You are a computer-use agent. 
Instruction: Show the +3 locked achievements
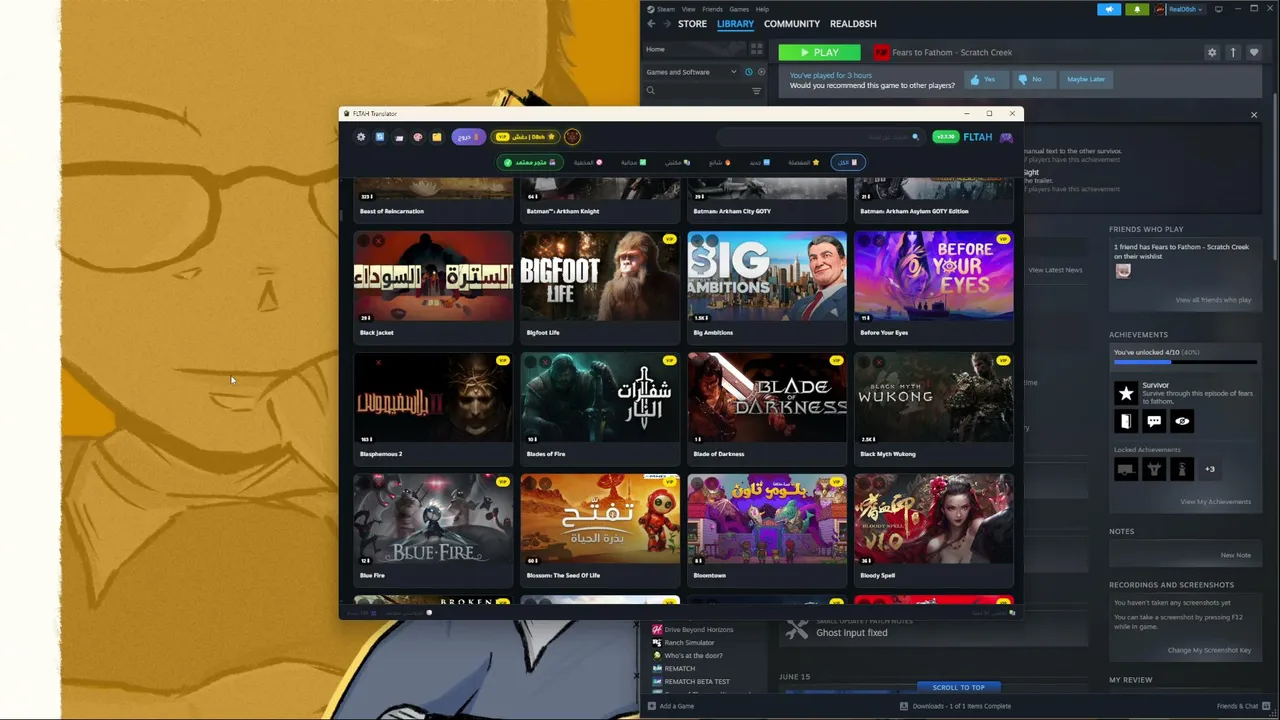(x=1210, y=469)
